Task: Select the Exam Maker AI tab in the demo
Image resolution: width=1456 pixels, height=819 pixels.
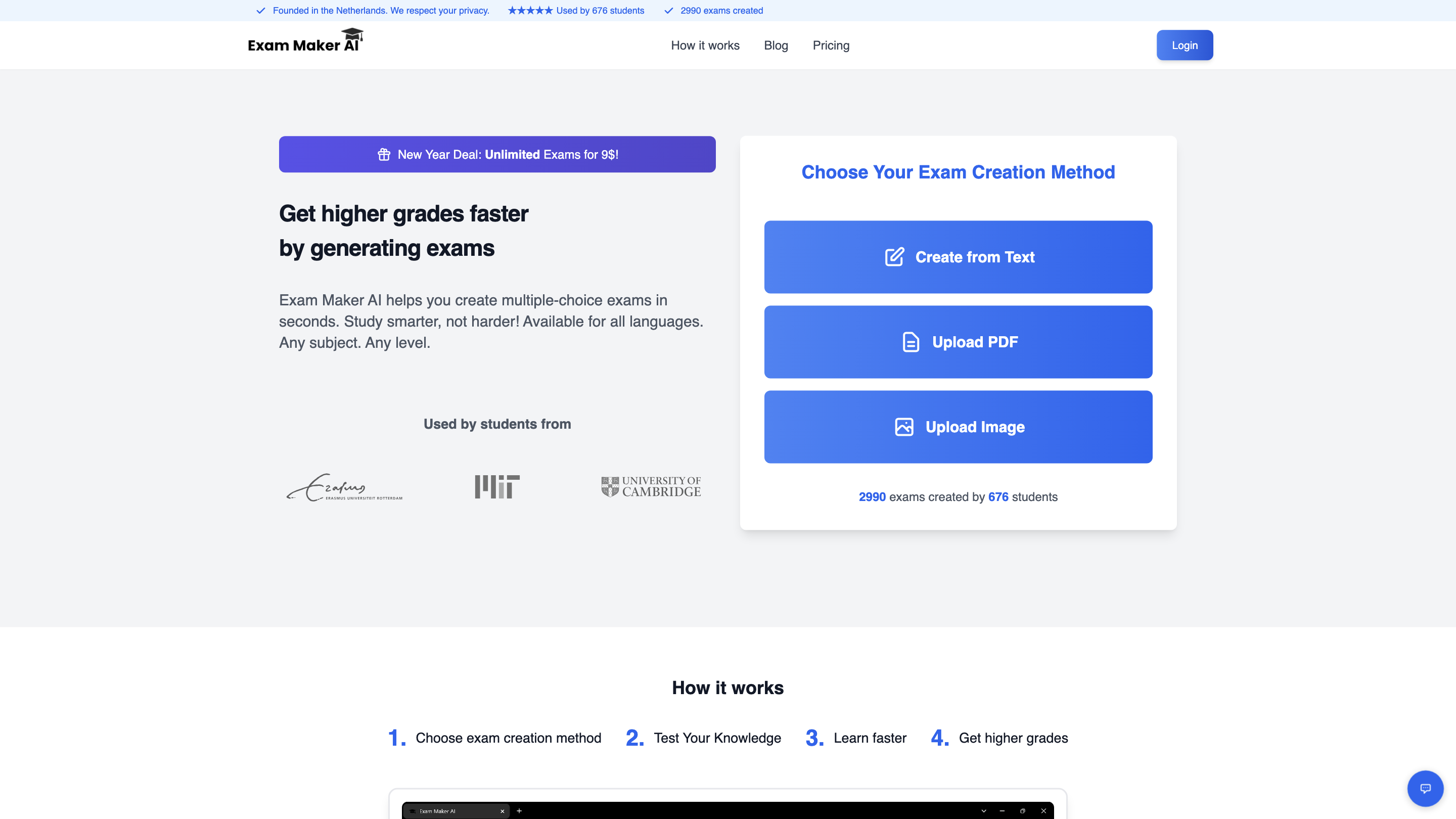Action: 446,810
